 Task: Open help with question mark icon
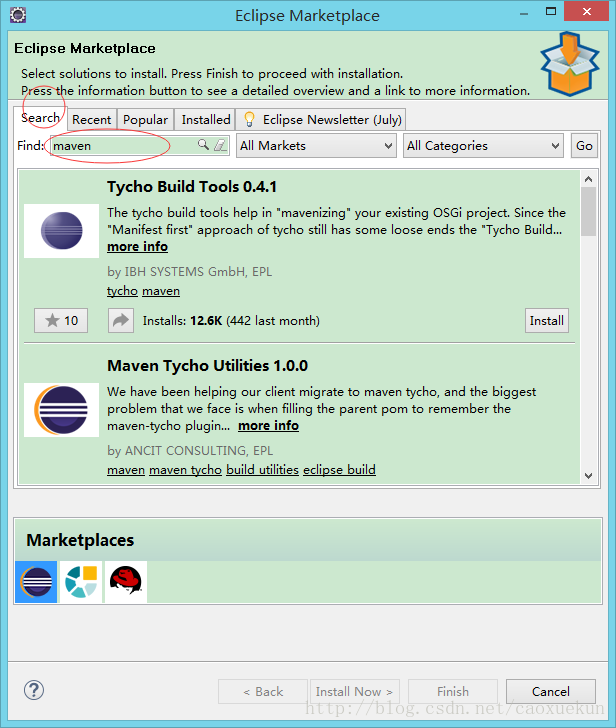coord(34,690)
